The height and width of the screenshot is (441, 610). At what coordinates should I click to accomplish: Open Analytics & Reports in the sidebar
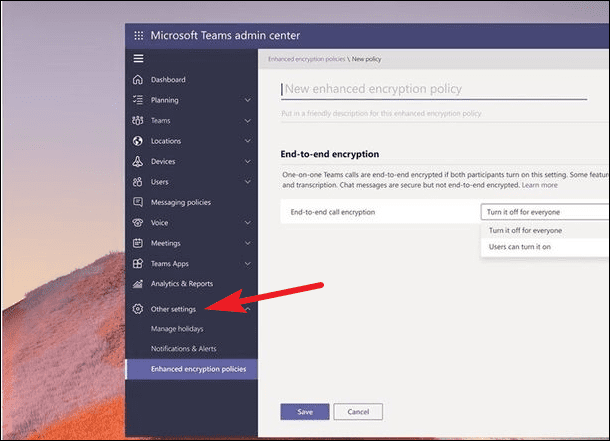pos(182,284)
